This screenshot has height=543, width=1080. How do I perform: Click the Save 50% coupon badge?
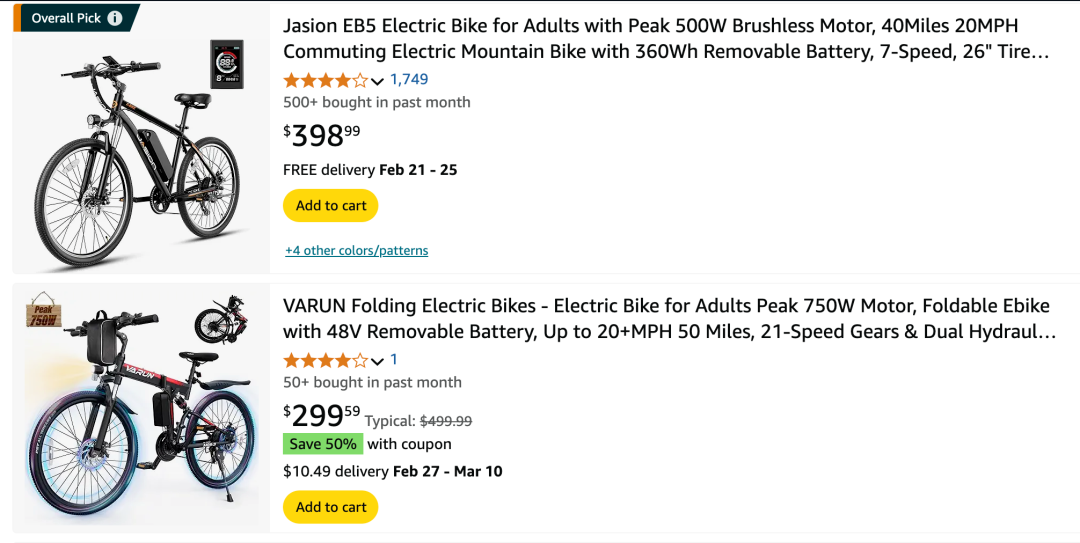click(x=323, y=444)
